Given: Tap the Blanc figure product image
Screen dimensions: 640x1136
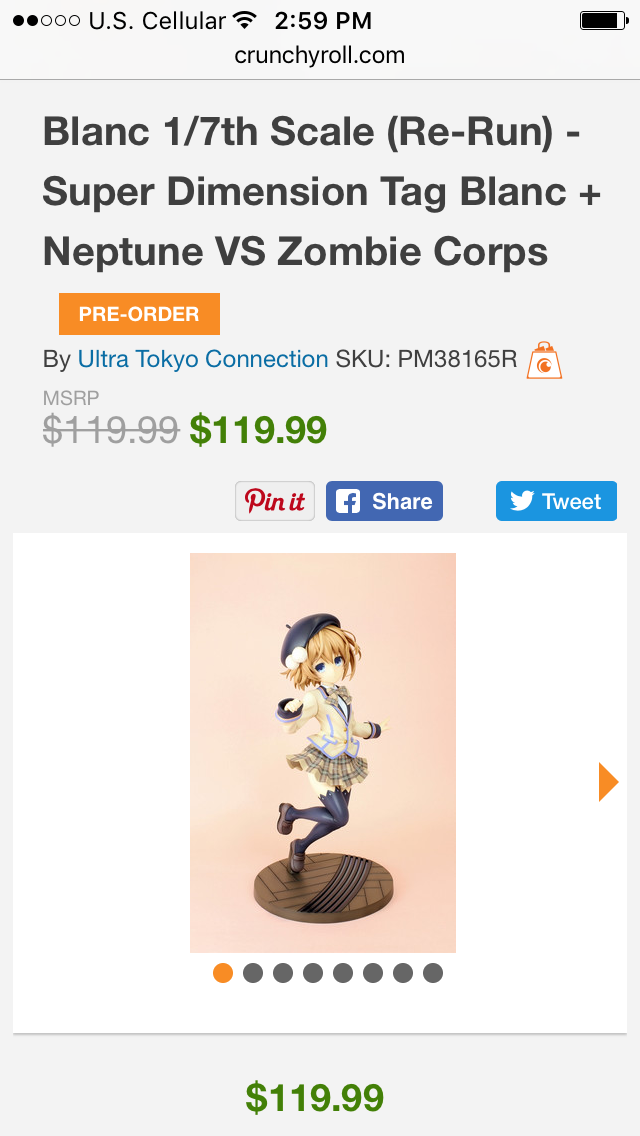Looking at the screenshot, I should click(x=322, y=752).
